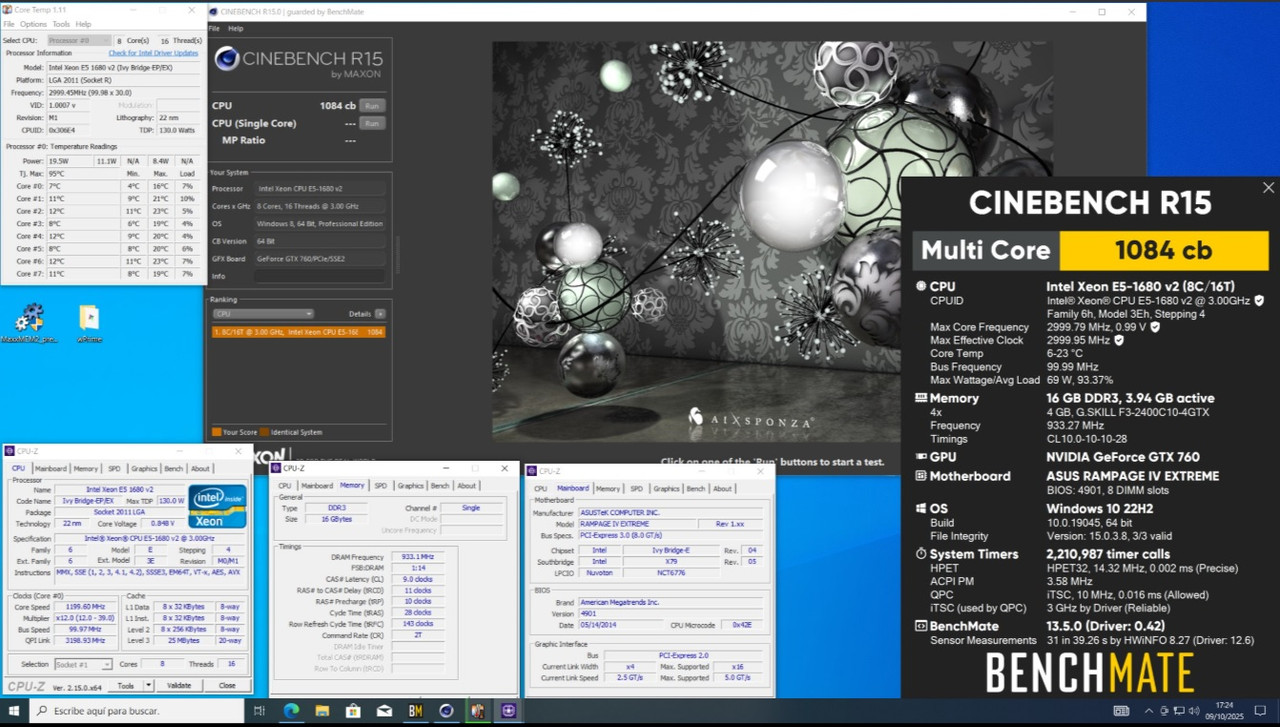Image resolution: width=1280 pixels, height=727 pixels.
Task: Click the Intel Xeon badge in CPU-Z
Action: pyautogui.click(x=218, y=506)
